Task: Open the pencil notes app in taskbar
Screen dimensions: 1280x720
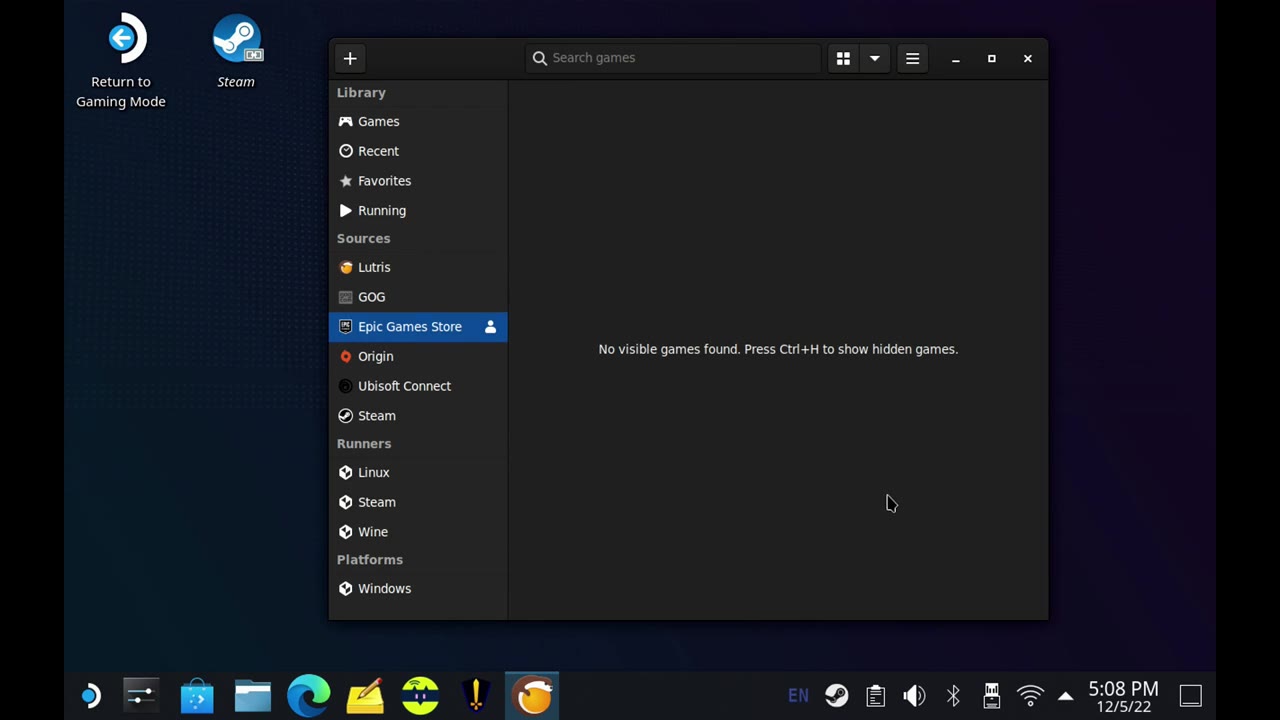Action: 365,695
